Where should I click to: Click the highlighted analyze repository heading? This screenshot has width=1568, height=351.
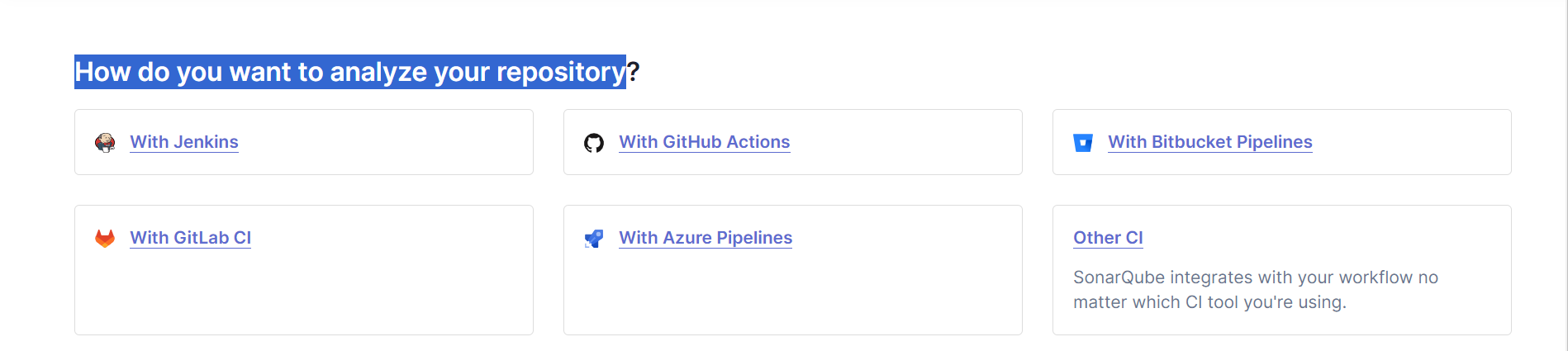coord(350,72)
